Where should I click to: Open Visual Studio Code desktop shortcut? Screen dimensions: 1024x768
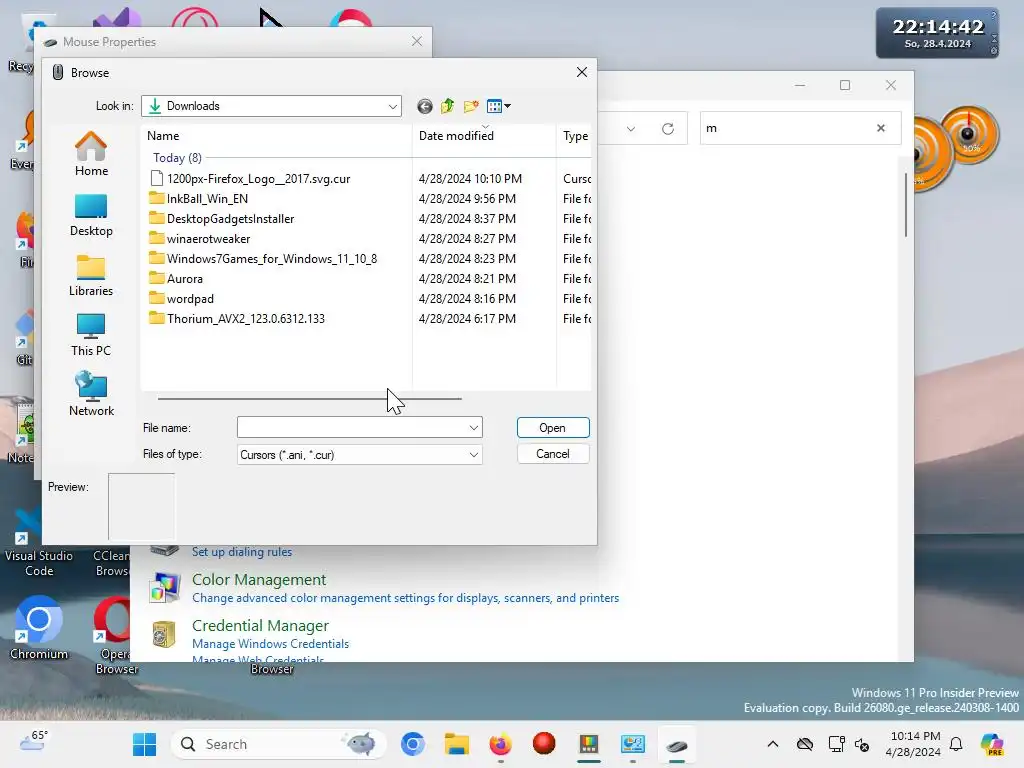[39, 543]
